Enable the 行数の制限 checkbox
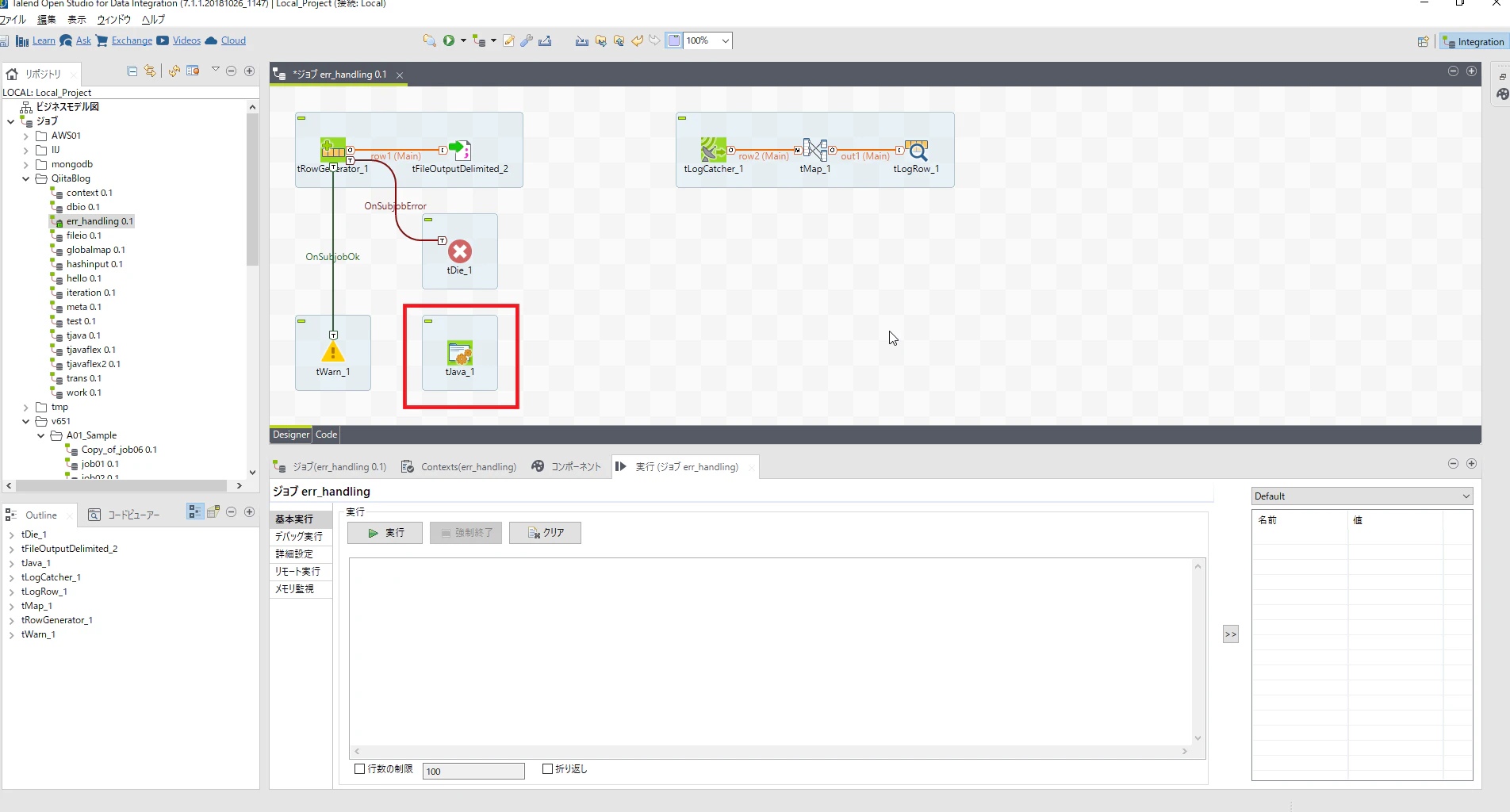The width and height of the screenshot is (1510, 812). (x=360, y=768)
